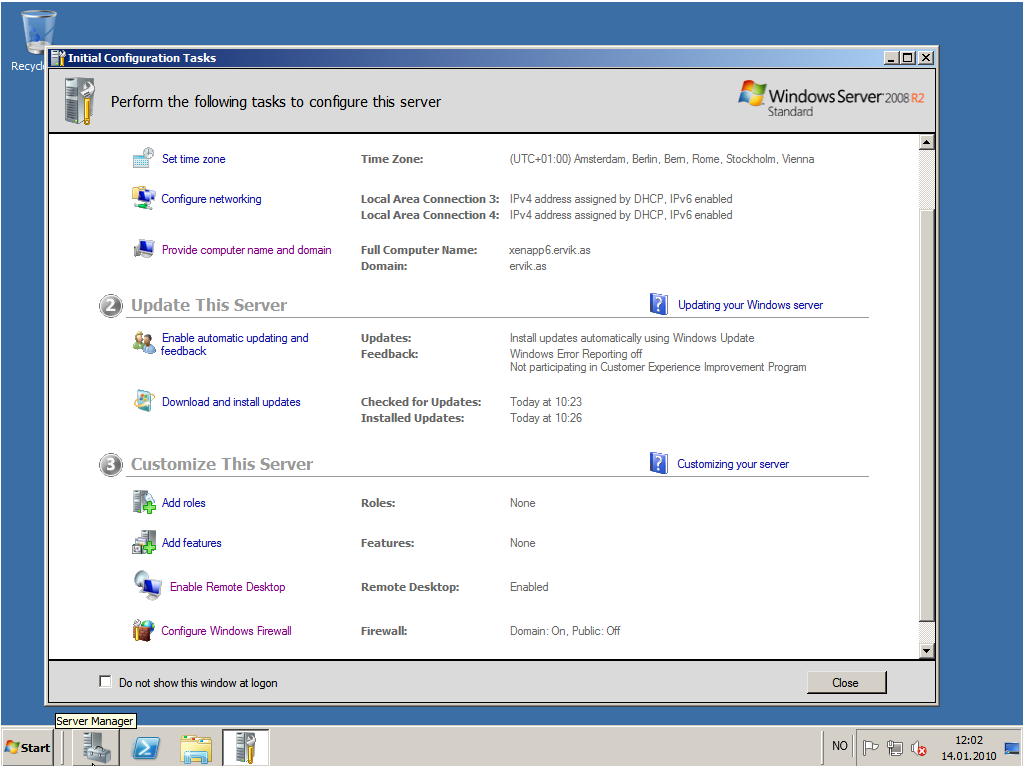Click the Local Area Connection 4 label
The width and height of the screenshot is (1024, 766).
point(430,215)
